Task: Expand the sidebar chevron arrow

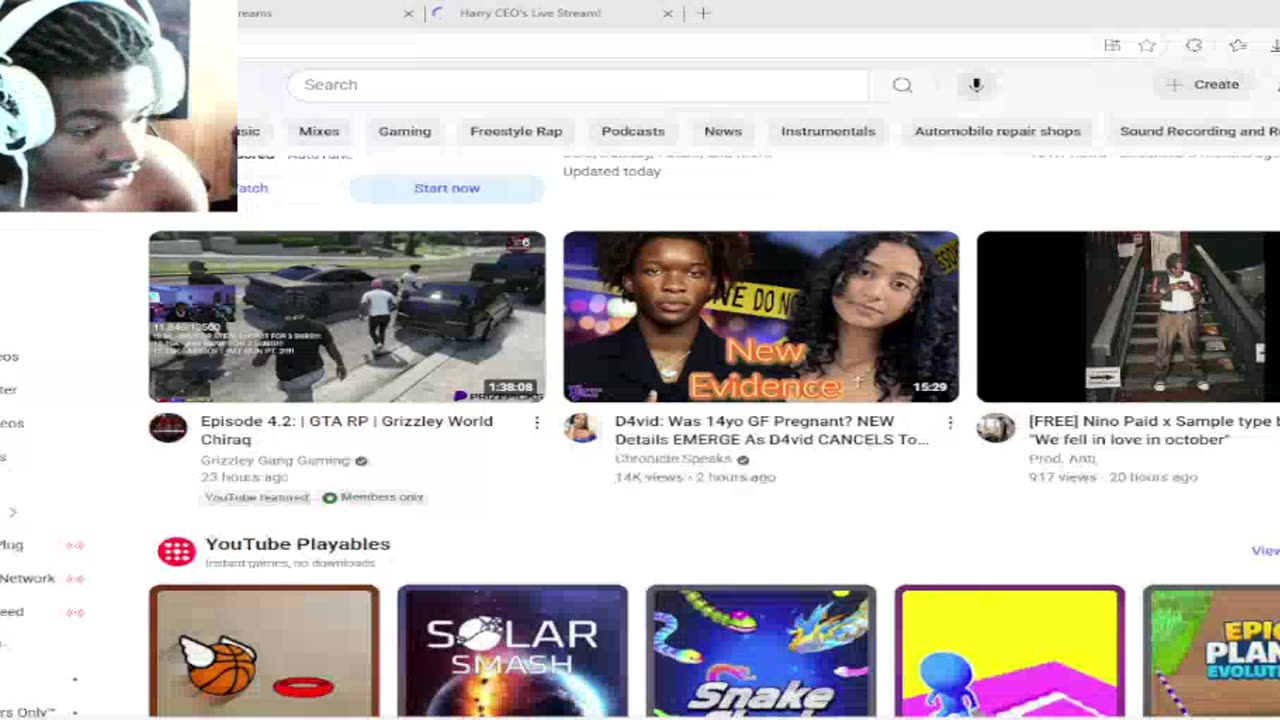Action: pyautogui.click(x=12, y=512)
